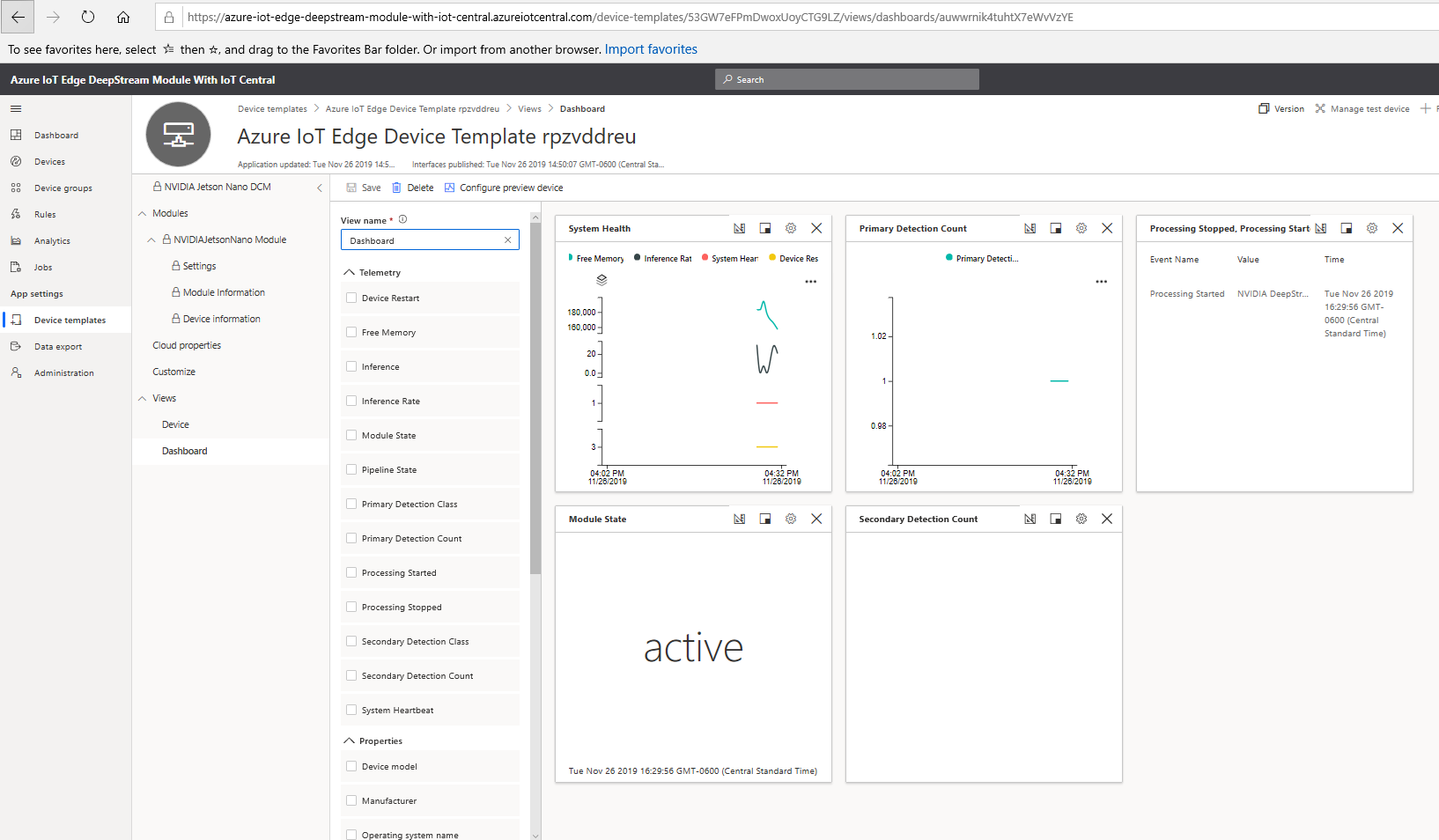This screenshot has width=1439, height=840.
Task: Click Manage test device
Action: (x=1362, y=109)
